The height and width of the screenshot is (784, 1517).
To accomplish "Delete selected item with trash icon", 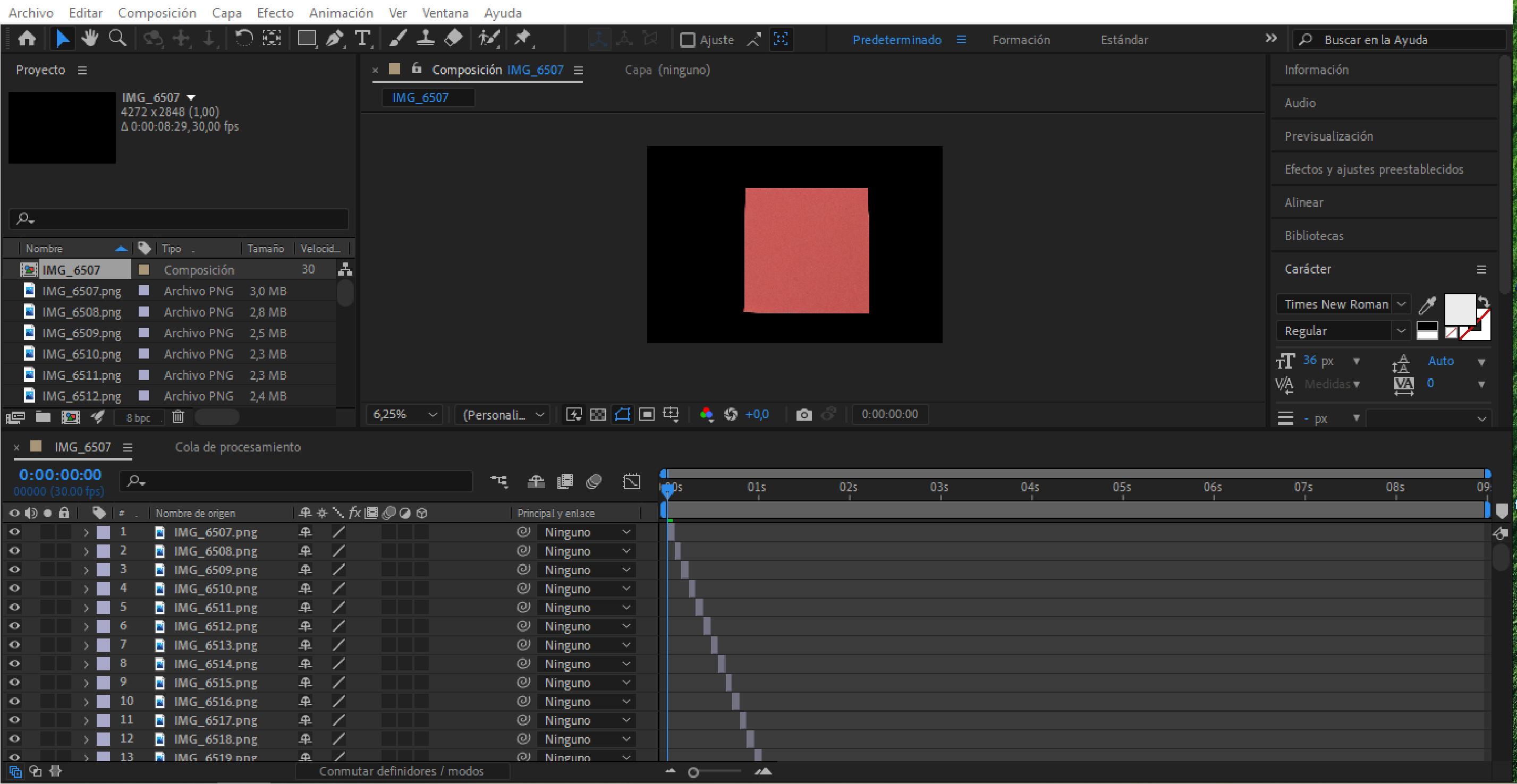I will (x=178, y=417).
